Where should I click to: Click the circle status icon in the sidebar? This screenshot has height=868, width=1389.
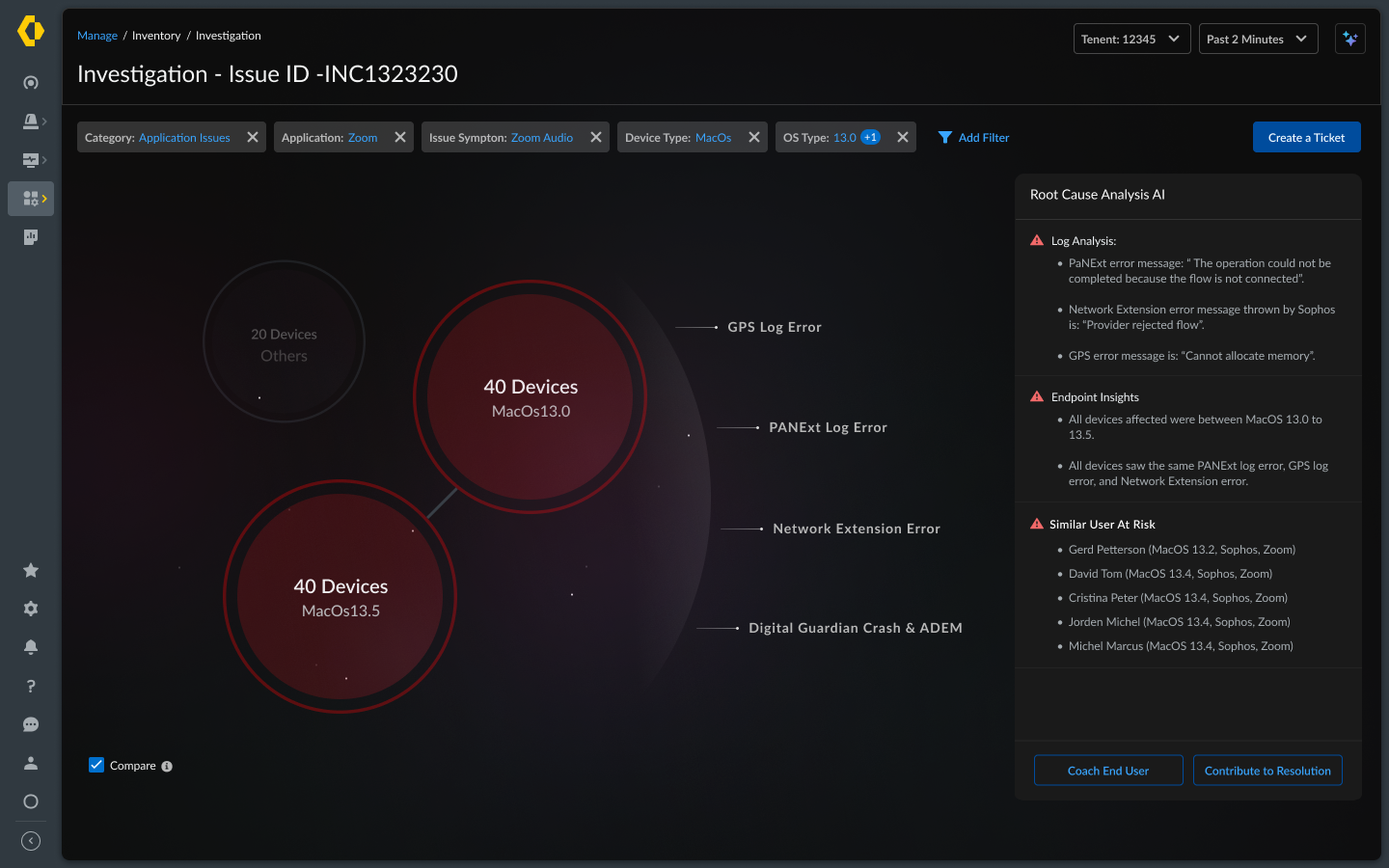(31, 801)
